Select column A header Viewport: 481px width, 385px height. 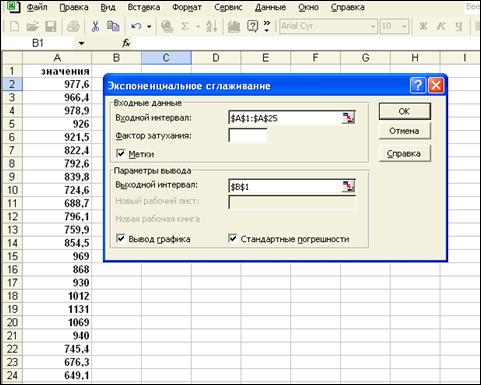(57, 58)
